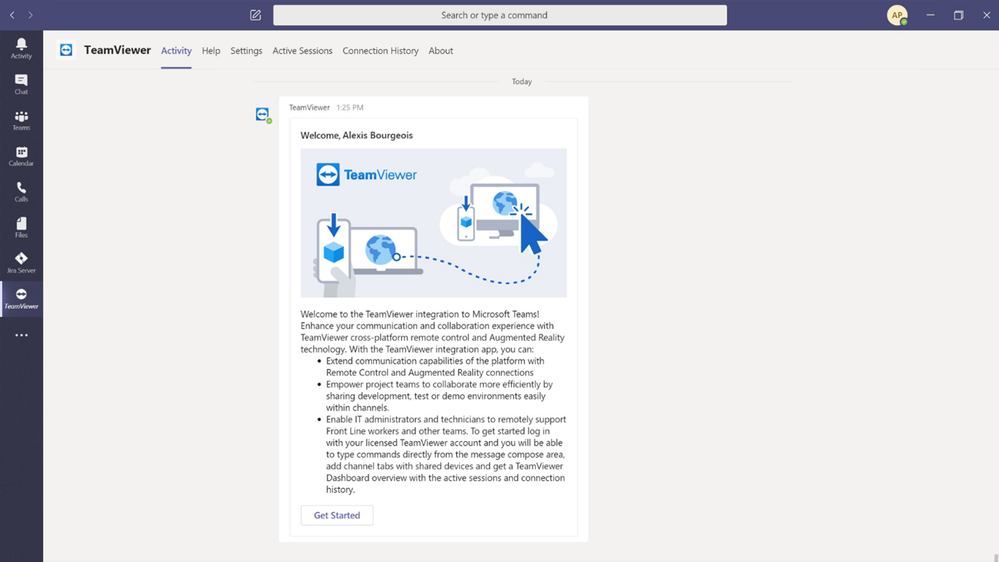
Task: Restore down the Teams window
Action: 958,15
